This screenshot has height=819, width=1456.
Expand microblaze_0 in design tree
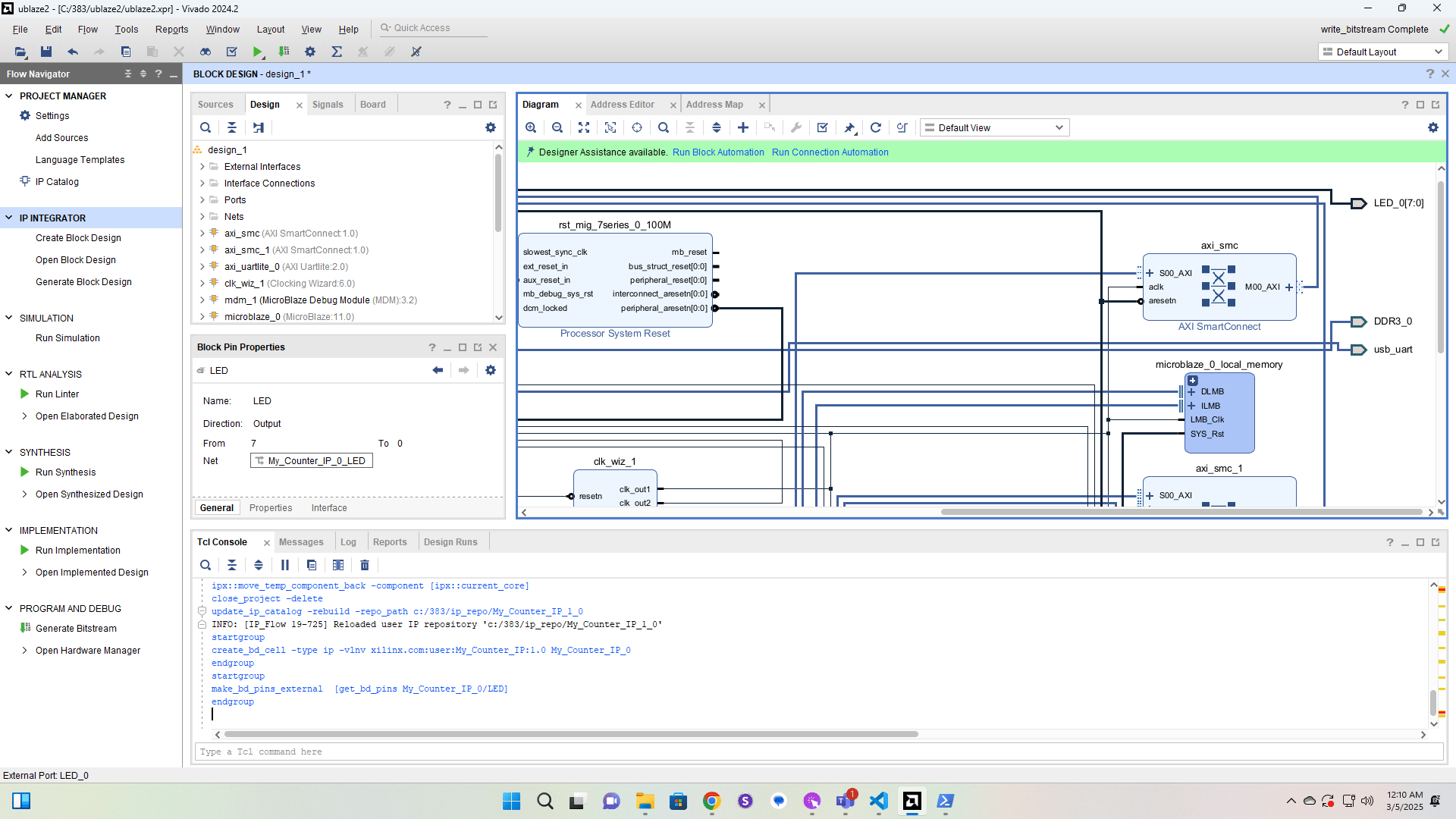click(x=202, y=317)
